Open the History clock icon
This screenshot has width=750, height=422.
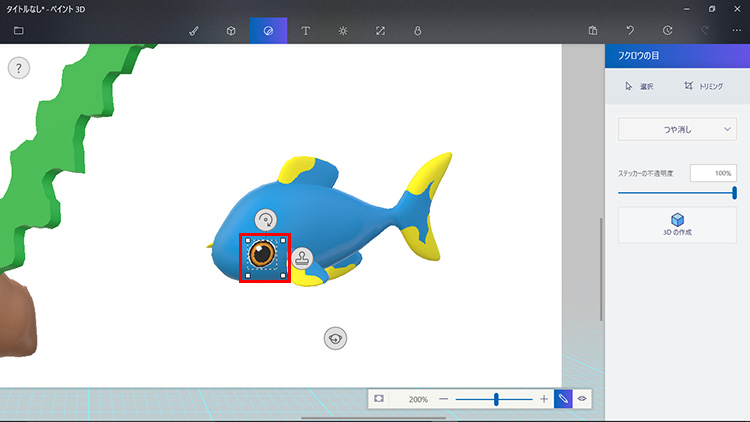[x=667, y=31]
